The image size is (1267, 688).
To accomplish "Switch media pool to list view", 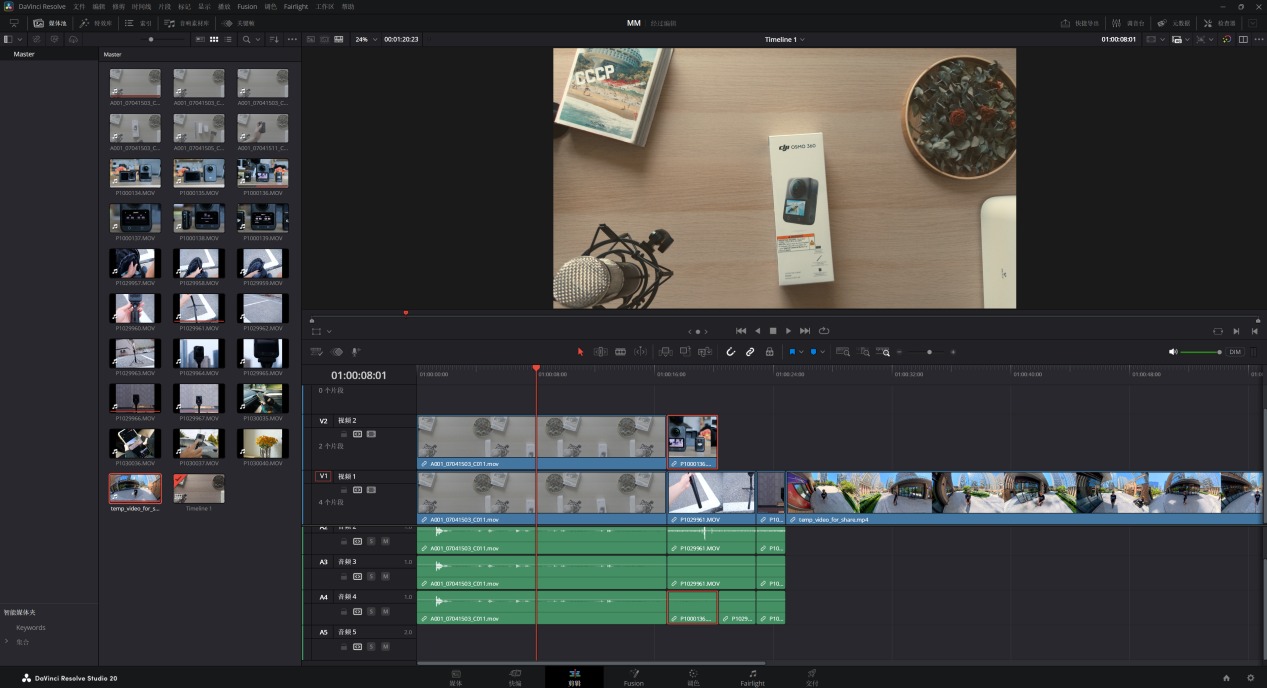I will pyautogui.click(x=228, y=39).
